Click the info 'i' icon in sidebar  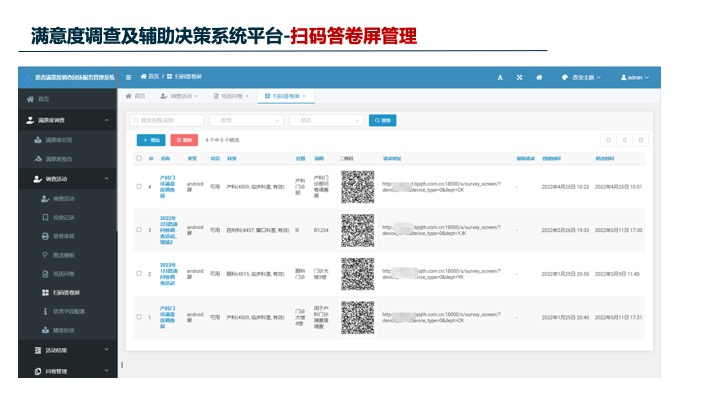point(45,311)
